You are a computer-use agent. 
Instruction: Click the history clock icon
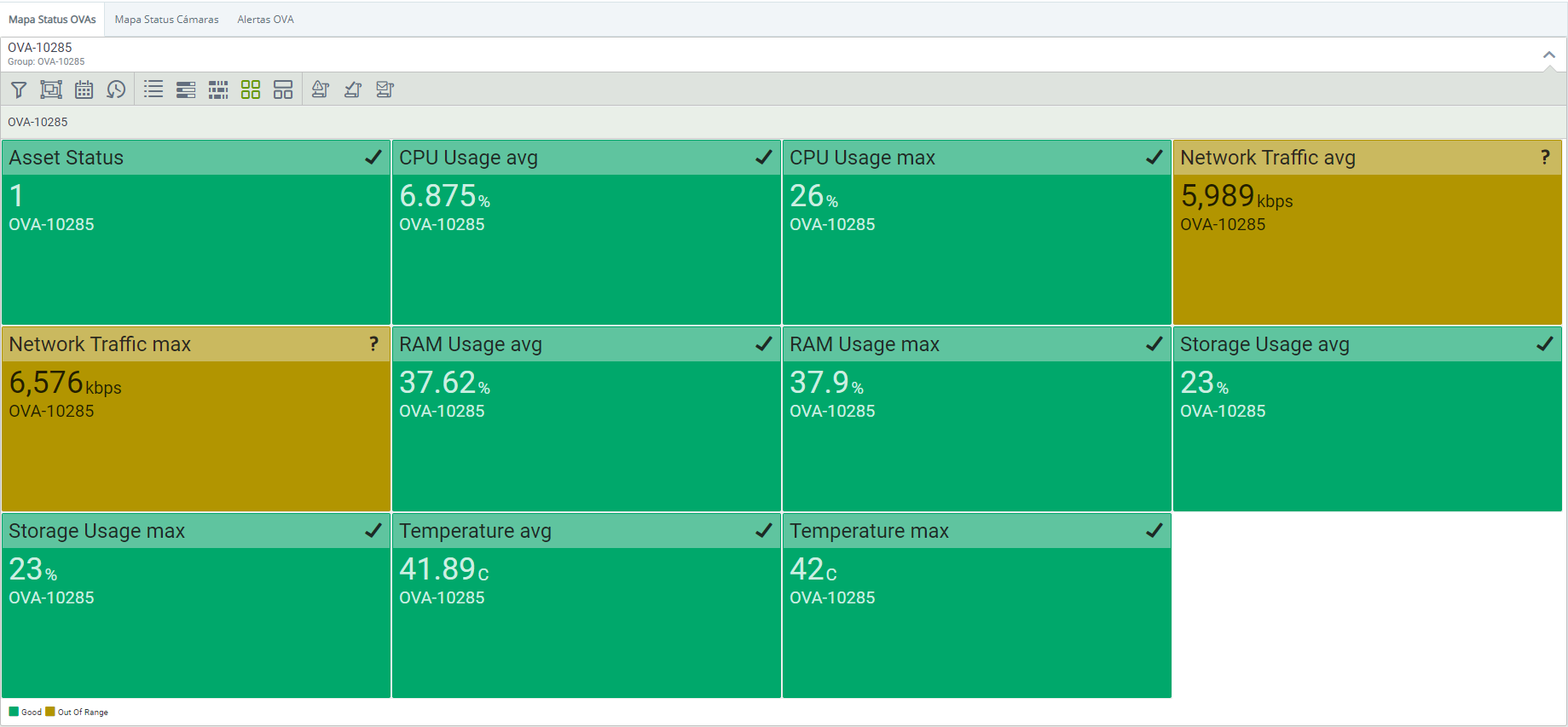pyautogui.click(x=116, y=89)
